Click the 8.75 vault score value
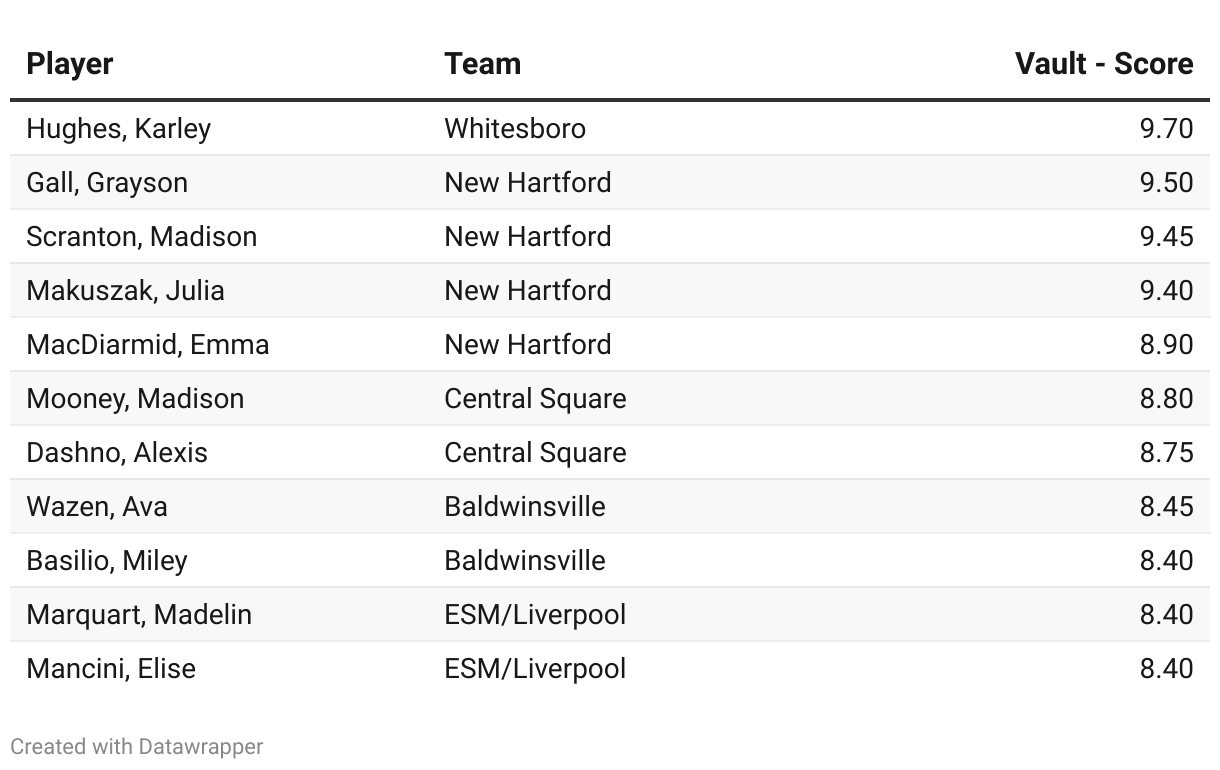This screenshot has height=770, width=1220. pyautogui.click(x=1167, y=453)
